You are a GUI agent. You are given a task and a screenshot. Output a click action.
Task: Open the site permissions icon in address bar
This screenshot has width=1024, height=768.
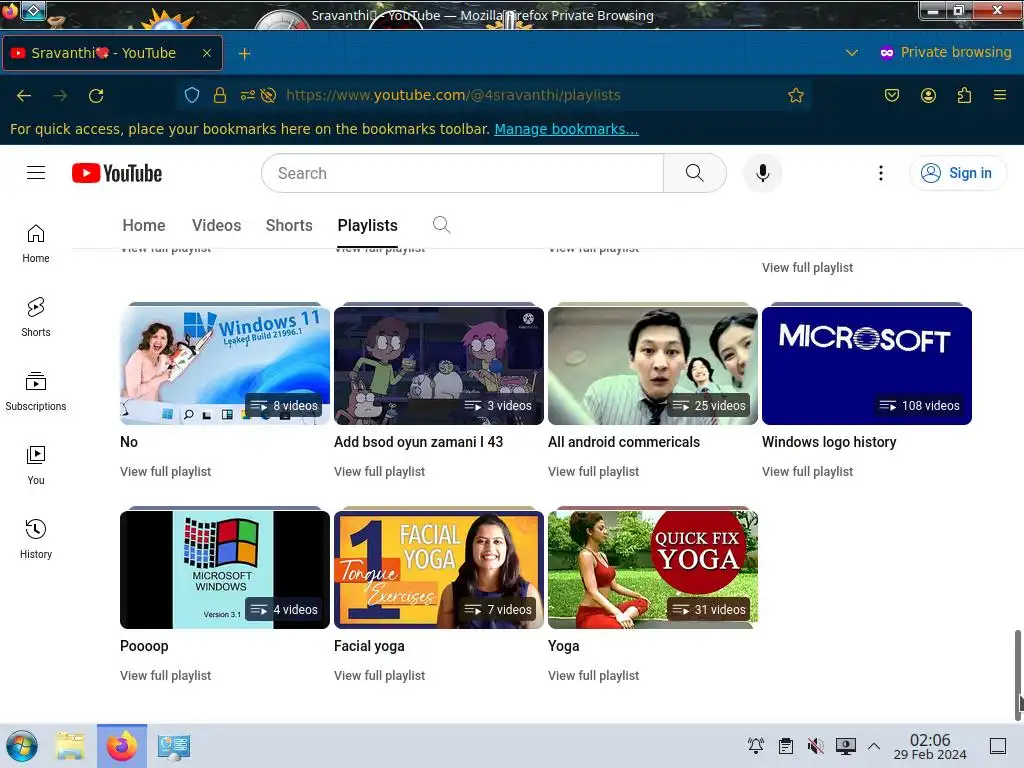[248, 95]
